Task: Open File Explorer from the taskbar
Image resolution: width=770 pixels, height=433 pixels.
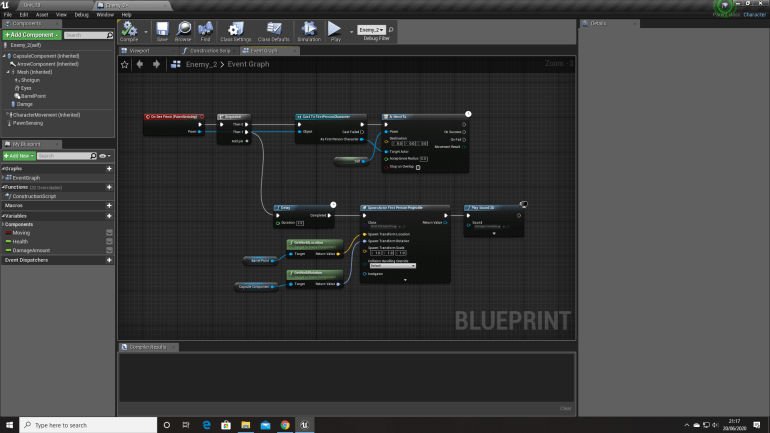Action: [246, 425]
